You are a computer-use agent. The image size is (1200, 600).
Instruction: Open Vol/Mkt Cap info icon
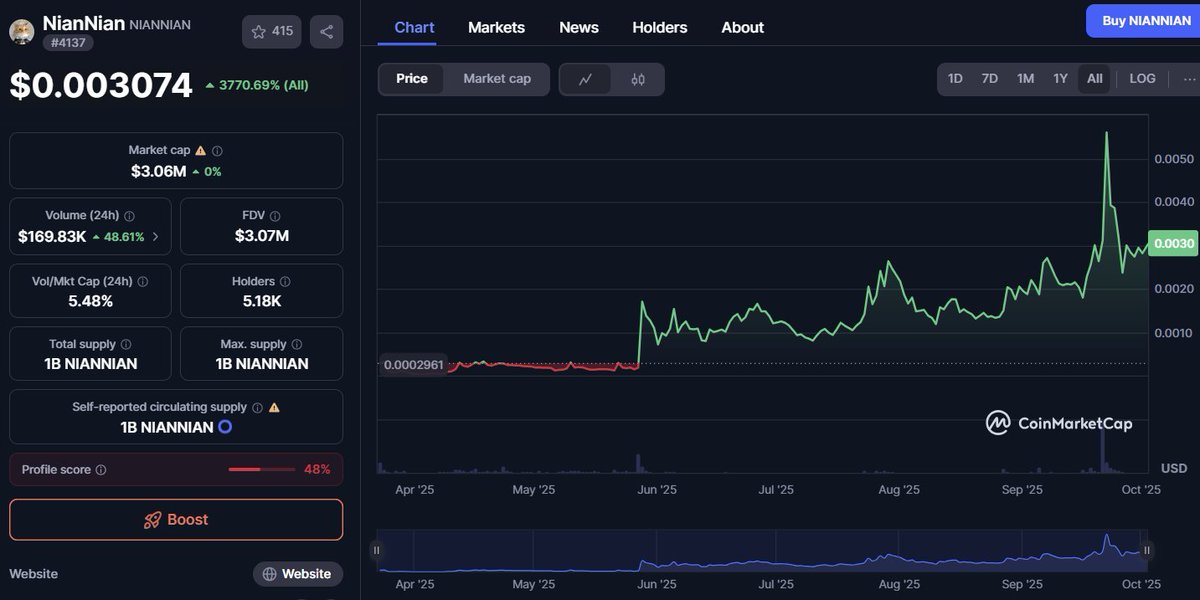click(142, 282)
